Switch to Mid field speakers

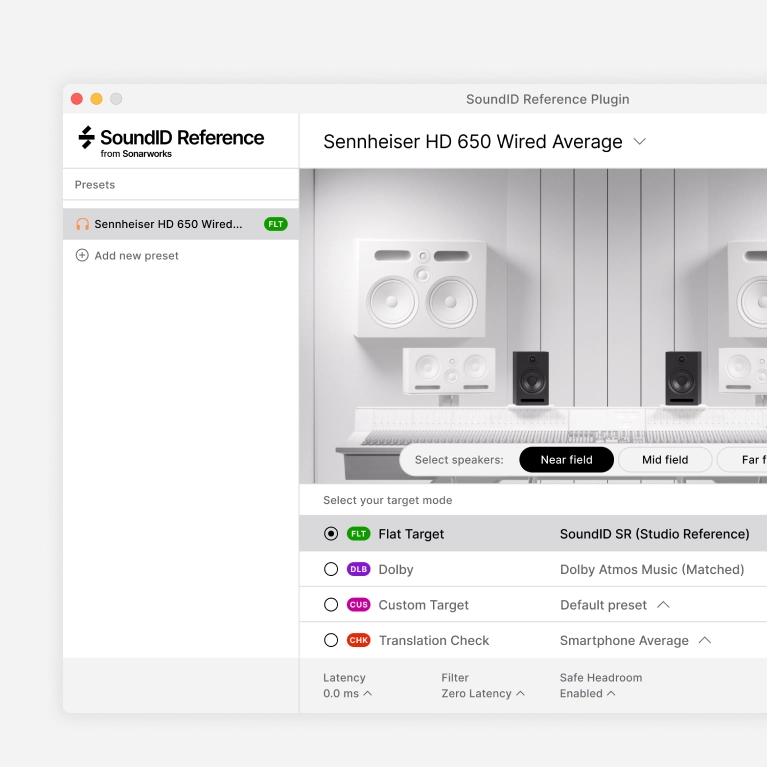pos(665,460)
